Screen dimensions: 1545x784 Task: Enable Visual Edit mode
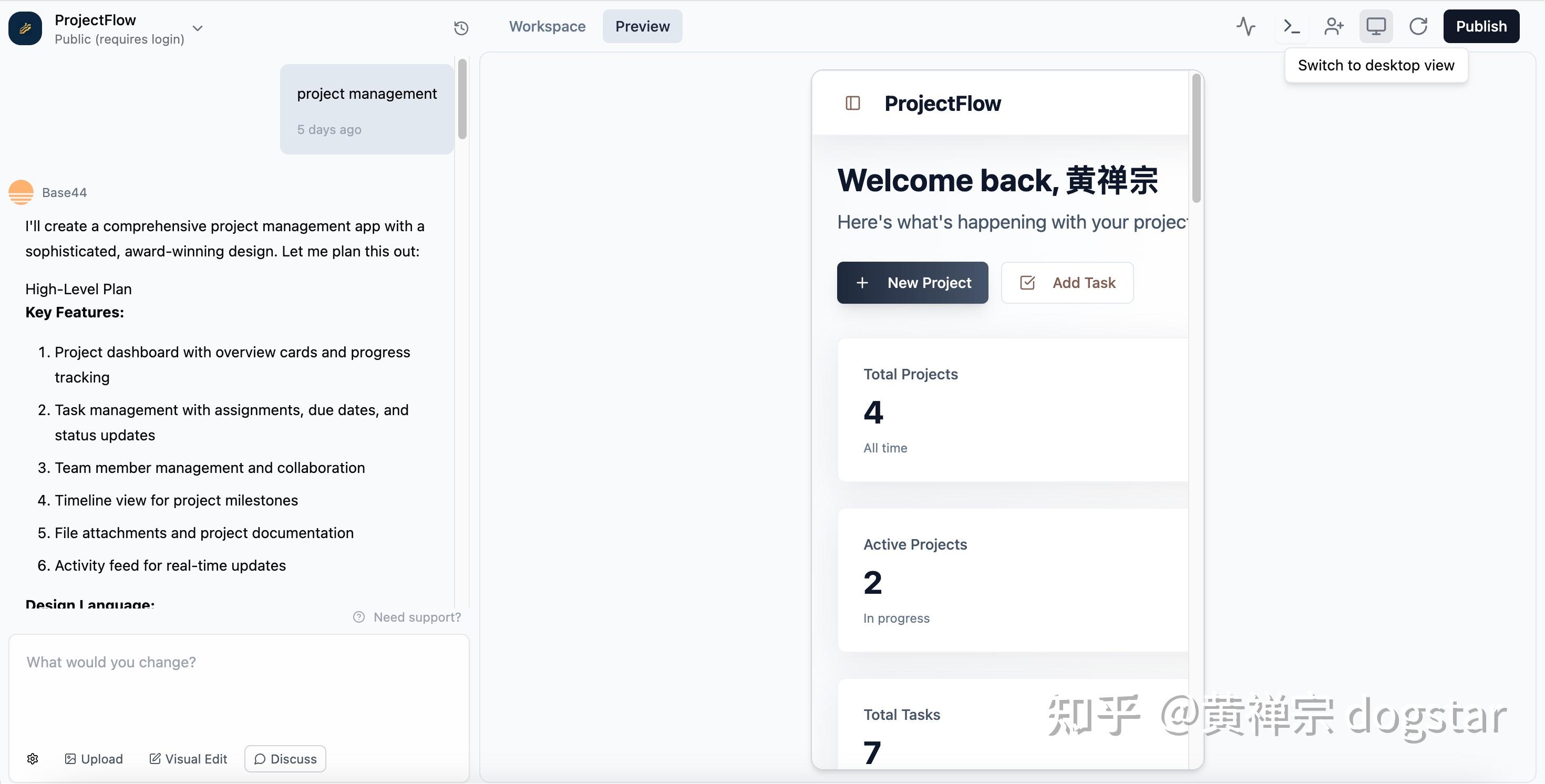click(188, 758)
